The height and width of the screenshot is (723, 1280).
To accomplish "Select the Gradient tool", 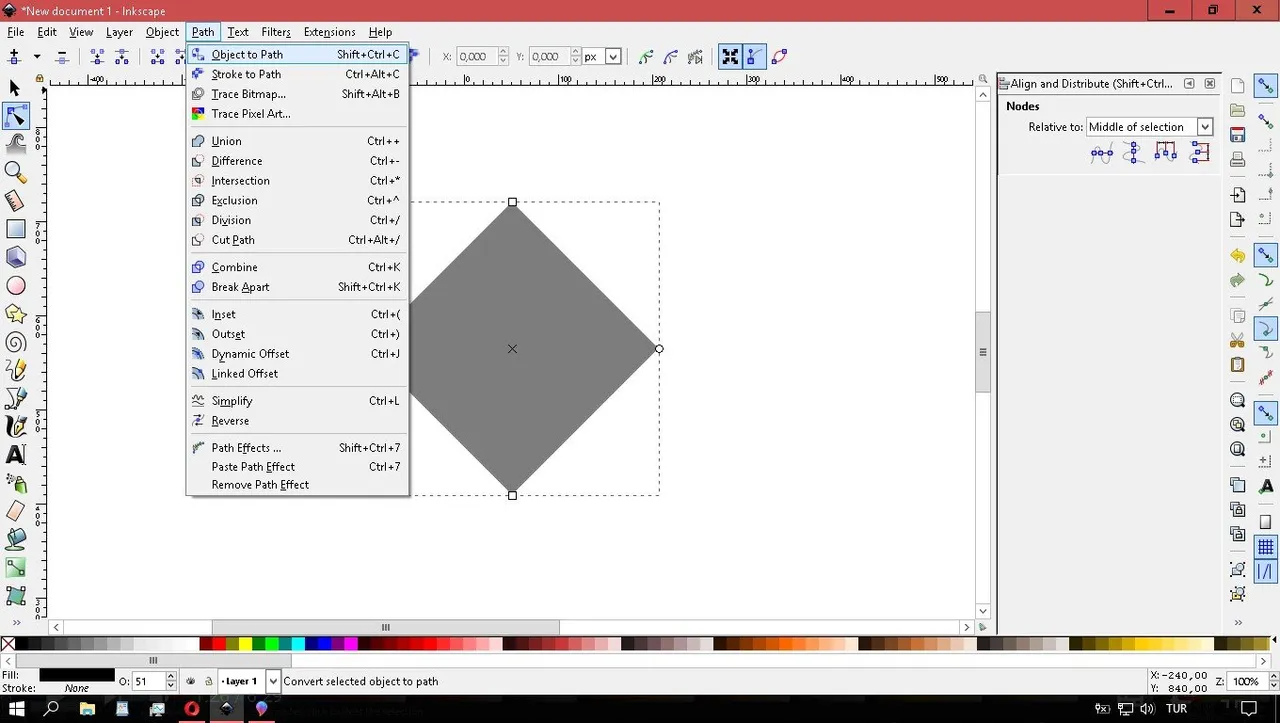I will 15,567.
